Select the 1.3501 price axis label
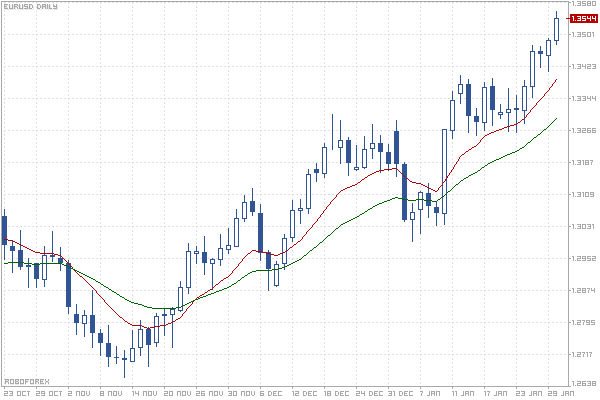 tap(584, 34)
